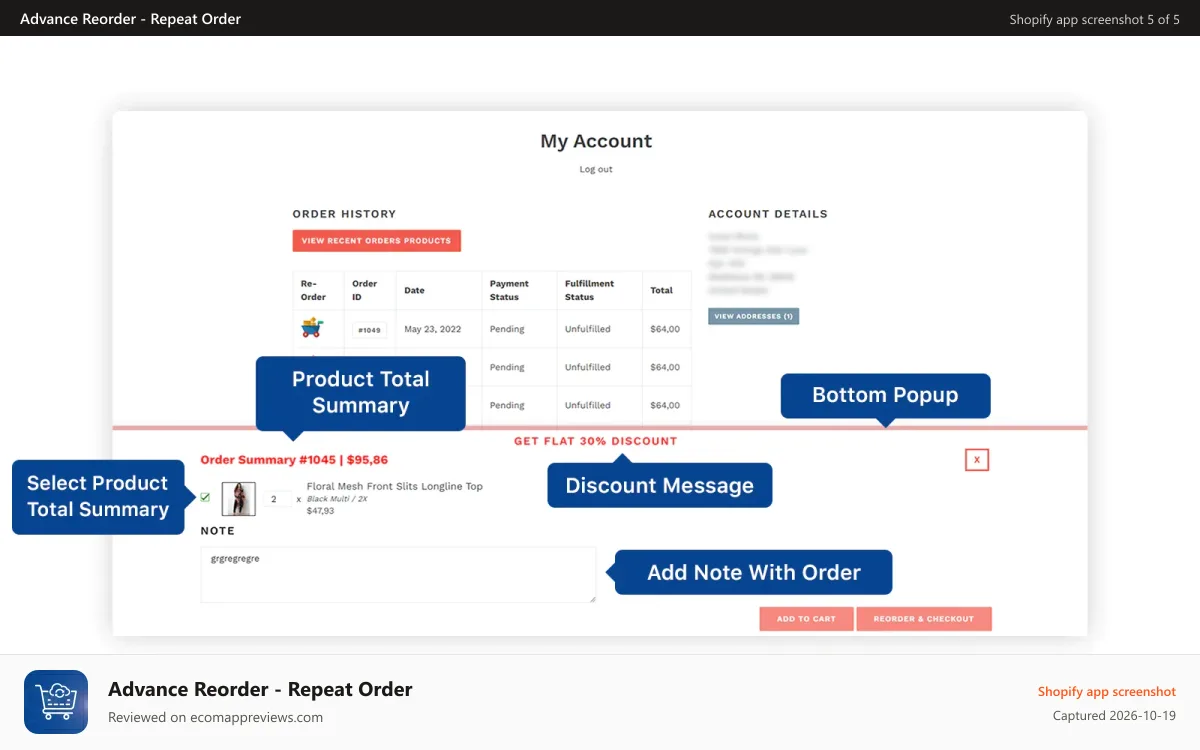Click the ORDER HISTORY heading
Screen dimensions: 1200x750
pos(344,214)
